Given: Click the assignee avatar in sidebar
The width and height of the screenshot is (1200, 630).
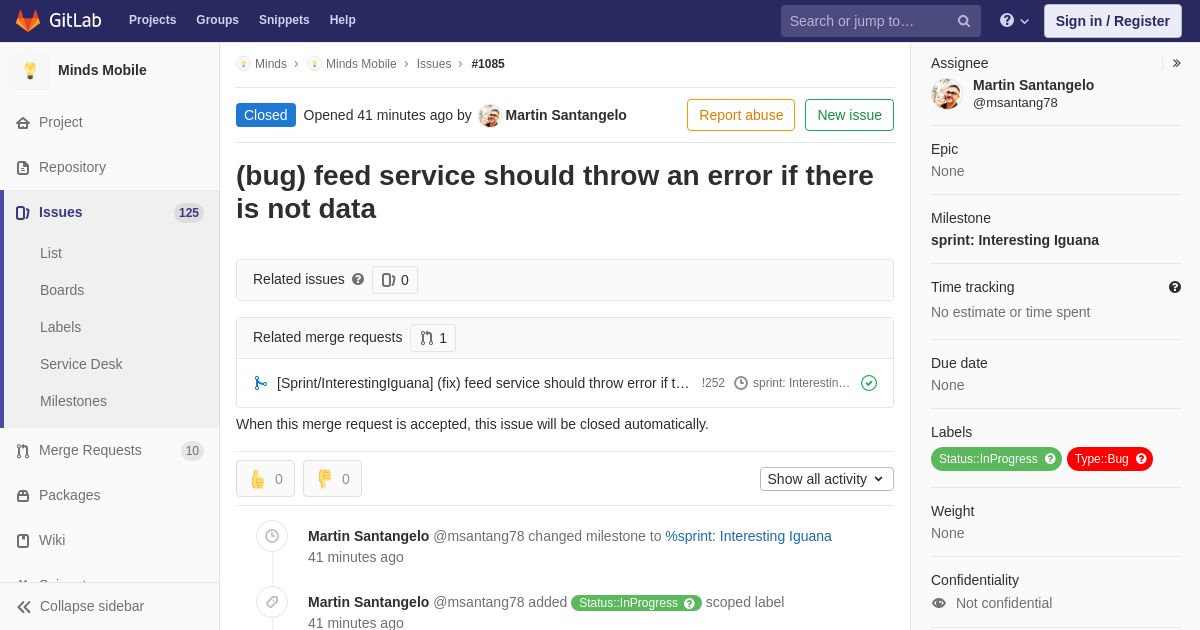Looking at the screenshot, I should click(946, 94).
